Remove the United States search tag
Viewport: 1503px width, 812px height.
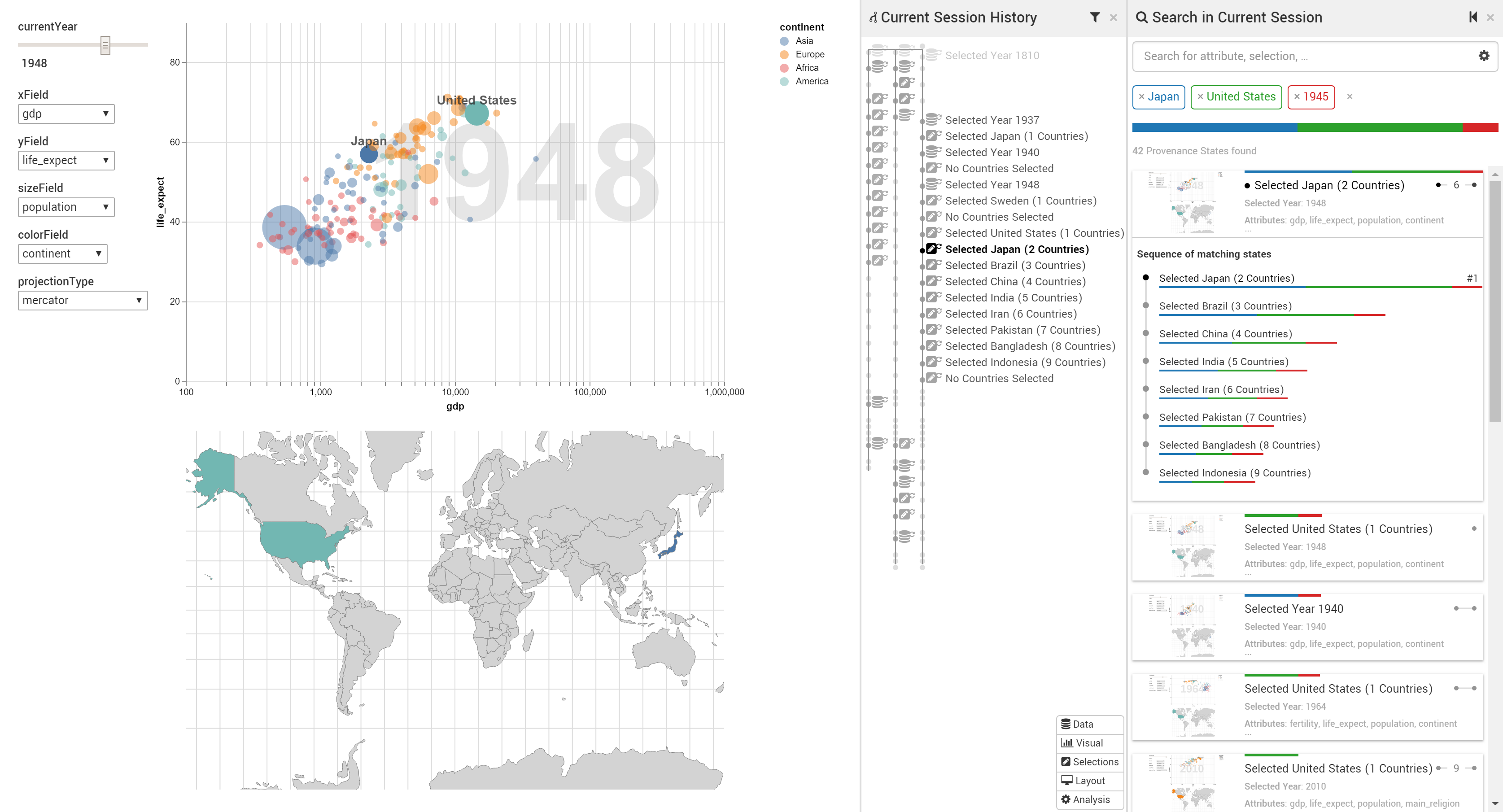pyautogui.click(x=1200, y=97)
